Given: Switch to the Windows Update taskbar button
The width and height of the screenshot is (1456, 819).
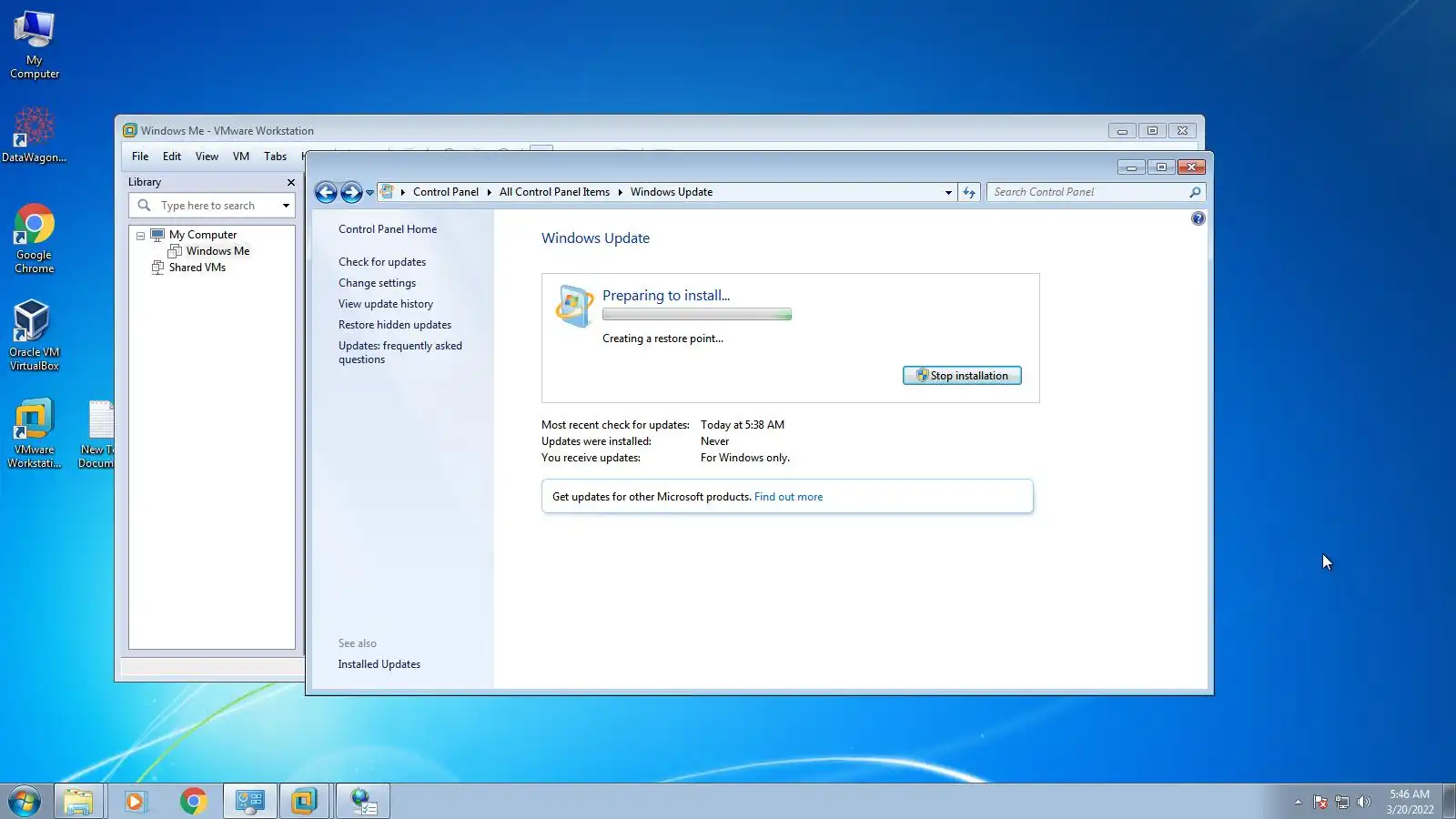Looking at the screenshot, I should click(x=363, y=802).
